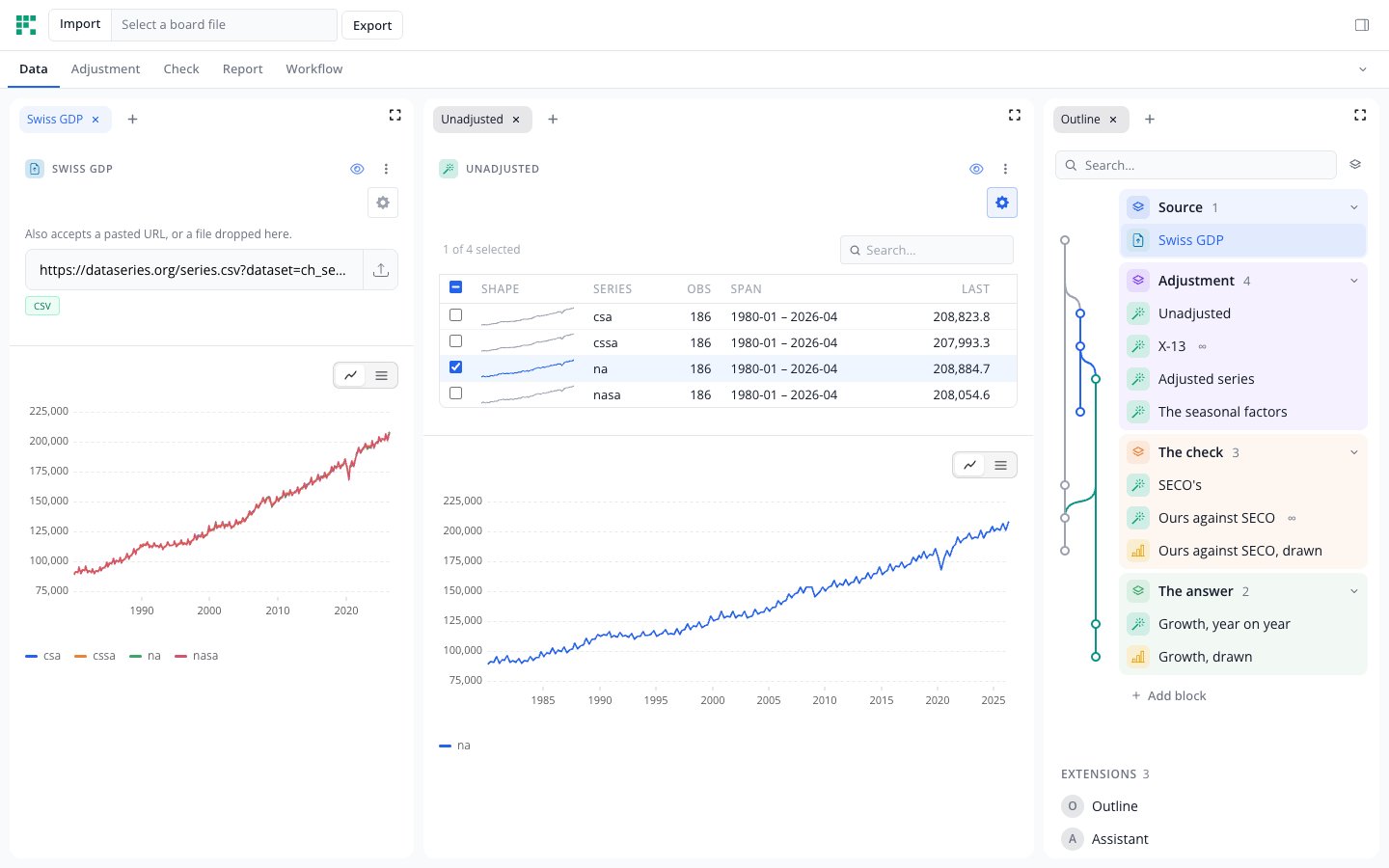Click the Export button
Screen dimensions: 1389x868
click(x=372, y=25)
